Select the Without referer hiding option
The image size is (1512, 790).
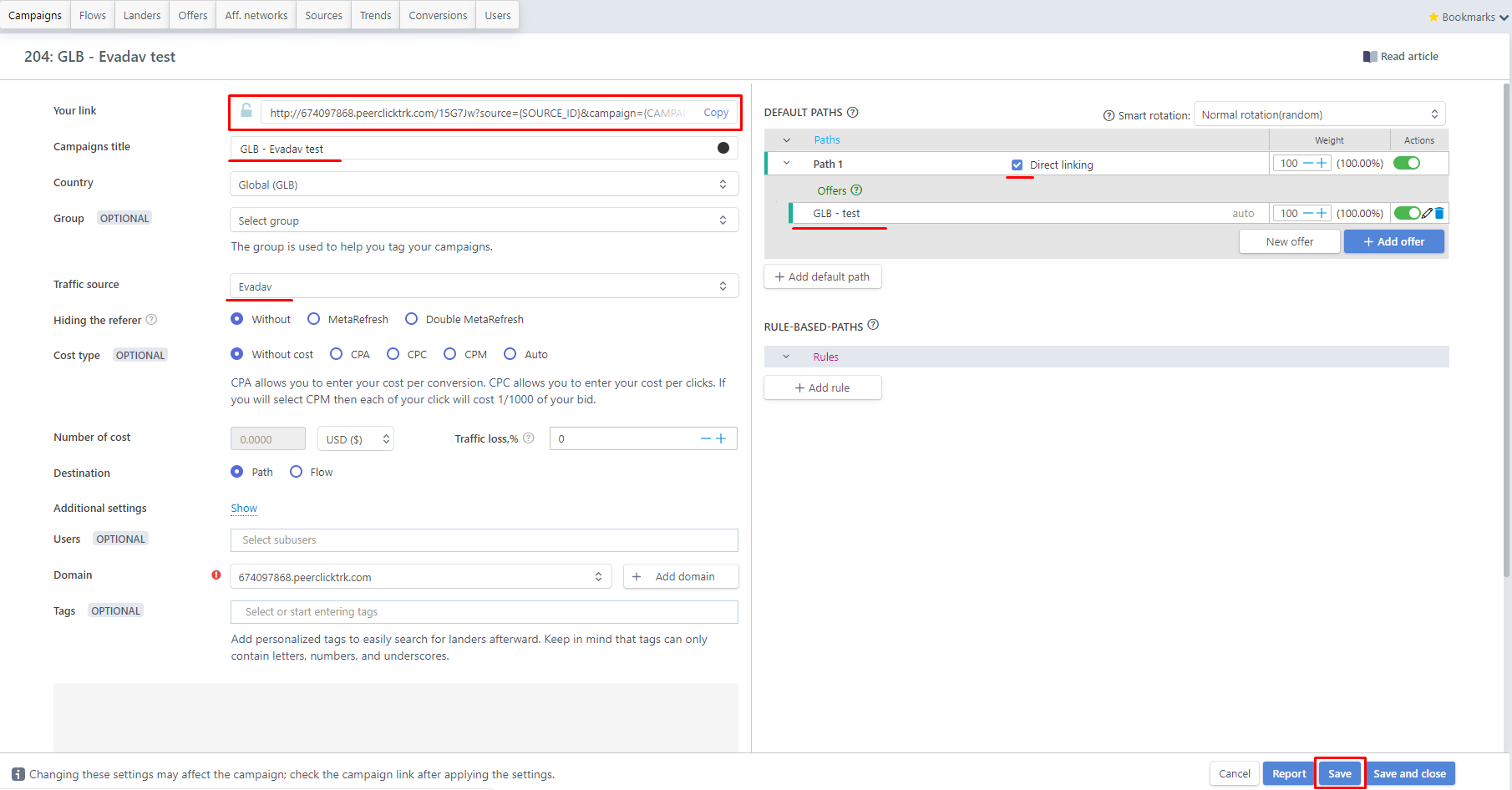point(237,319)
